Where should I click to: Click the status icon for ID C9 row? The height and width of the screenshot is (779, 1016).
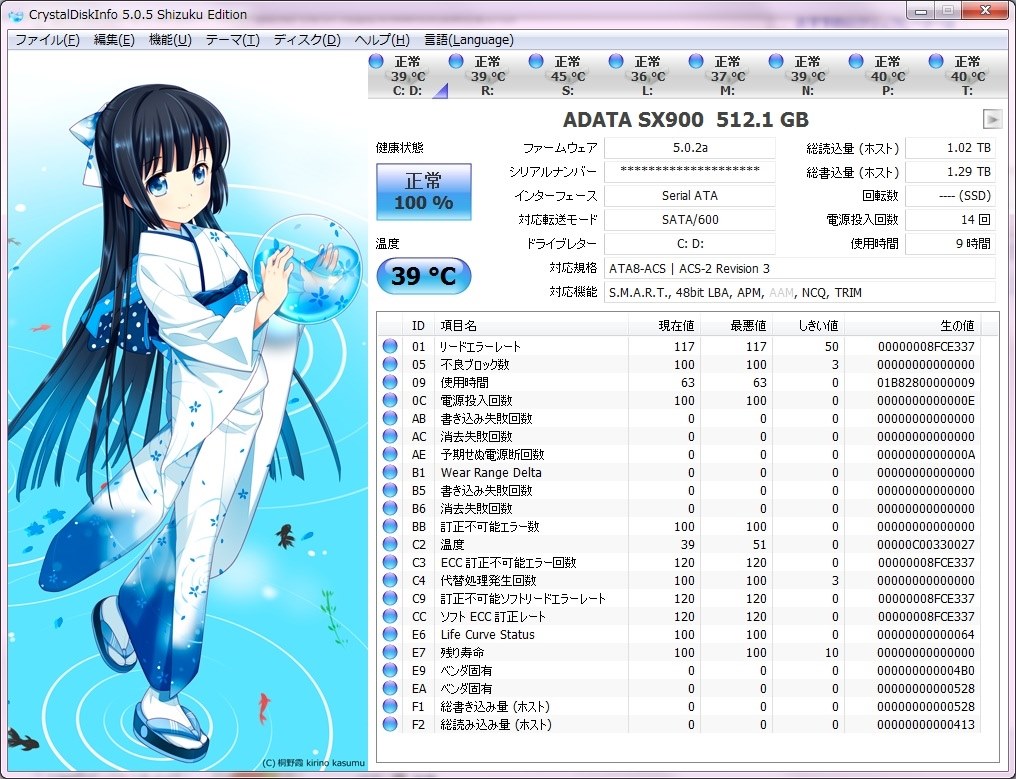(390, 598)
